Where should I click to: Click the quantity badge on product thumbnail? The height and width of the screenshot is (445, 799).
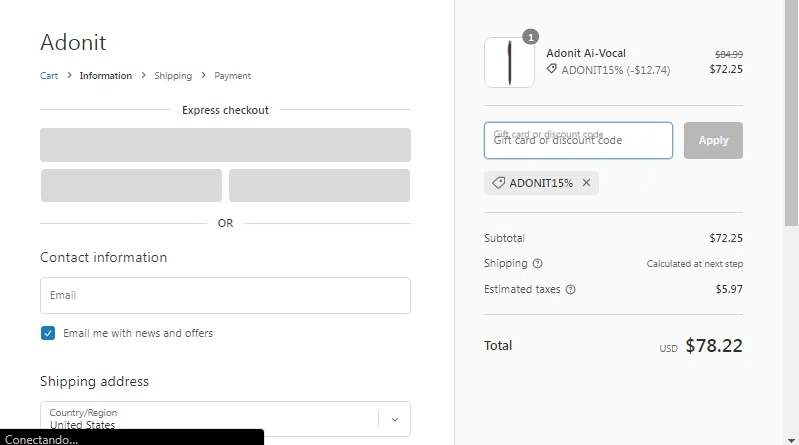click(530, 37)
